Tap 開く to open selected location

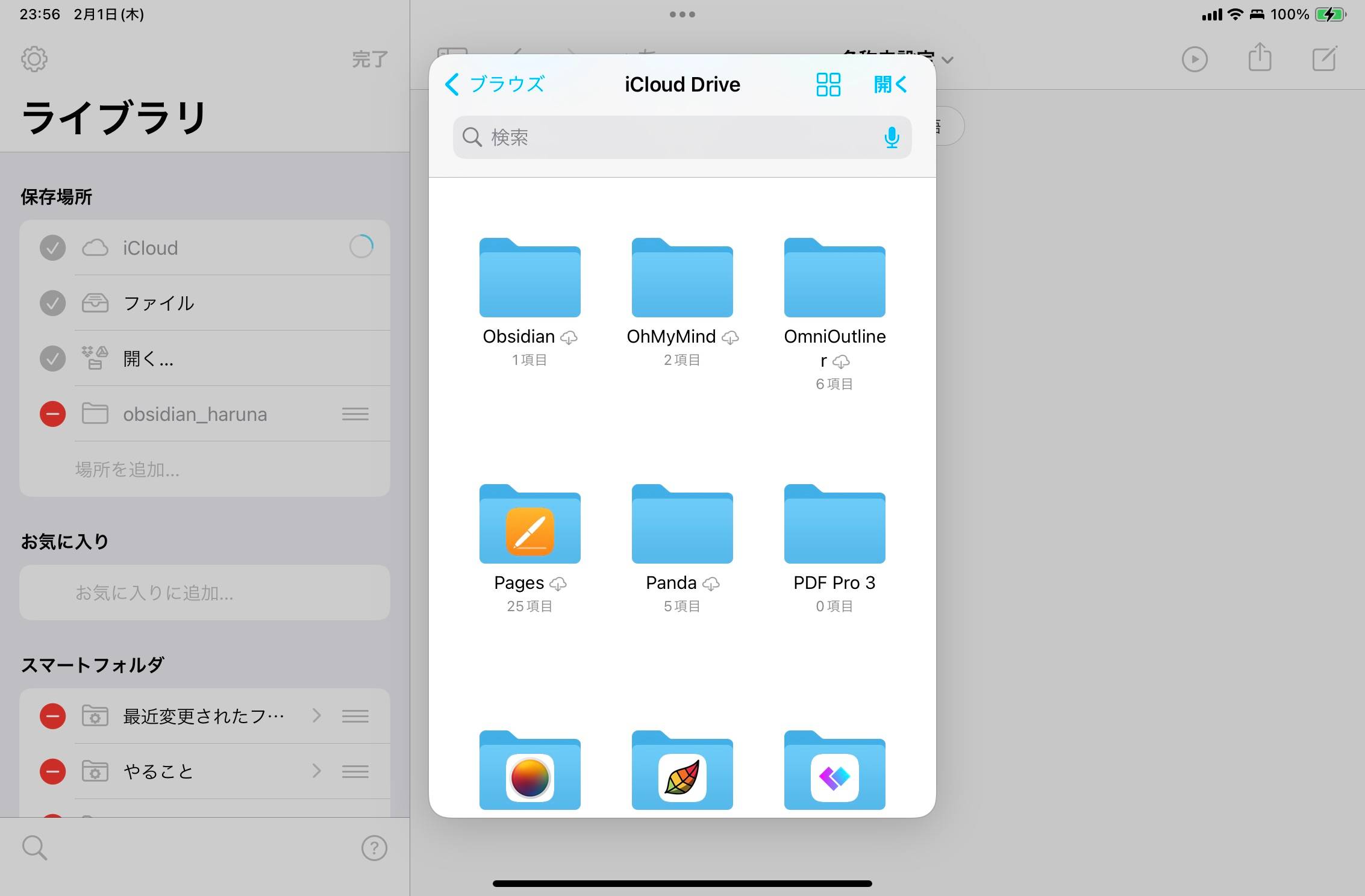click(890, 84)
